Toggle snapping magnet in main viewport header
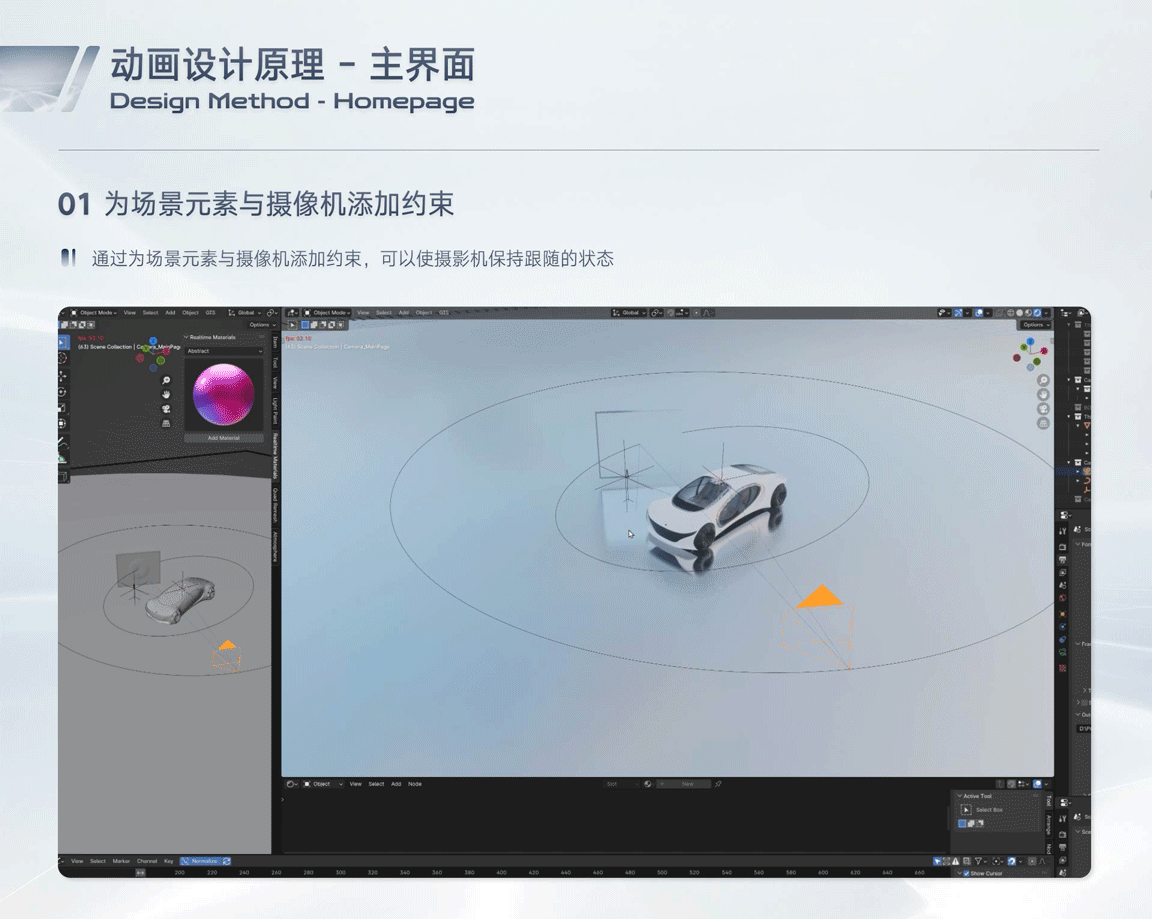This screenshot has width=1152, height=919. coord(673,313)
